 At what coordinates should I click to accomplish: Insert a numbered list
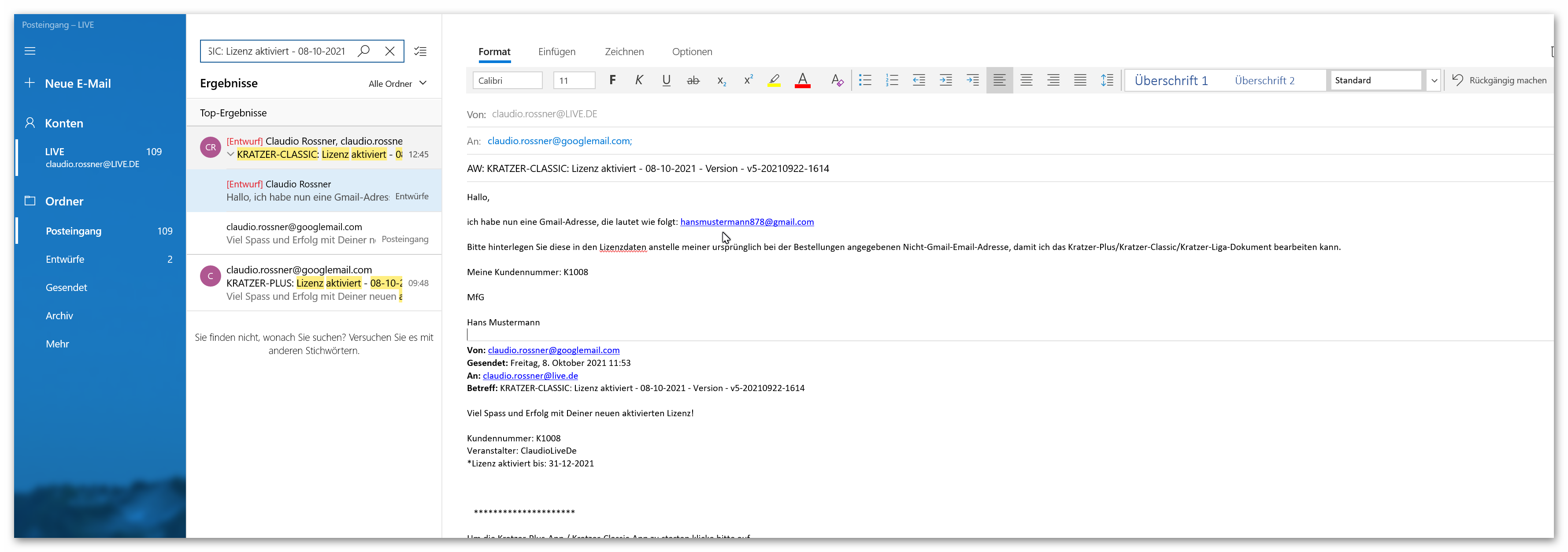click(892, 80)
